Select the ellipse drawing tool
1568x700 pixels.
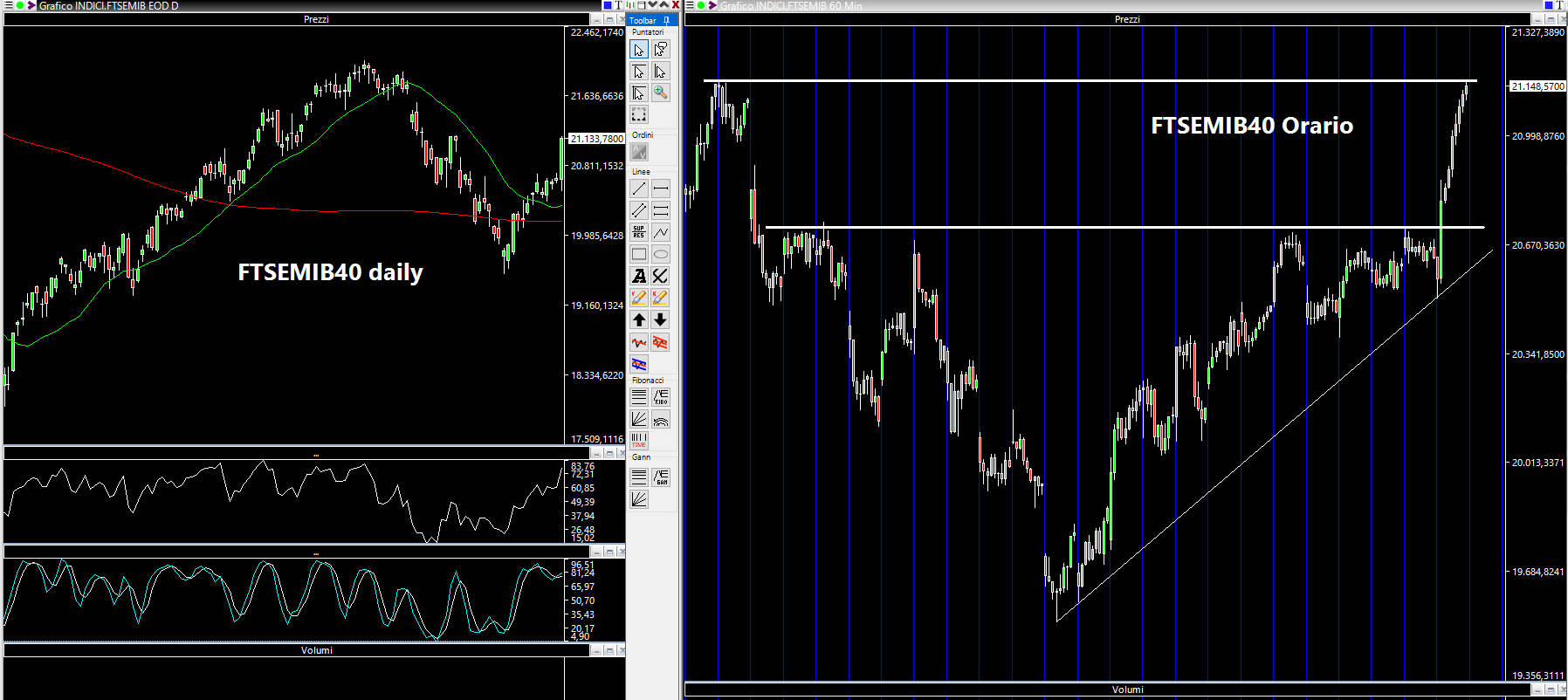click(661, 254)
